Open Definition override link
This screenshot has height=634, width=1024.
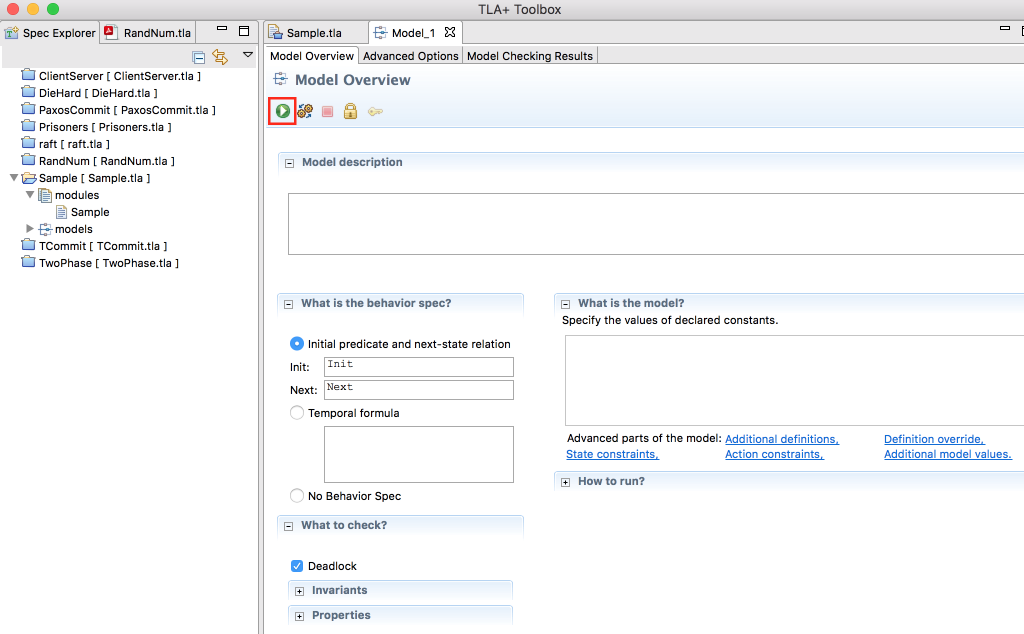[934, 439]
